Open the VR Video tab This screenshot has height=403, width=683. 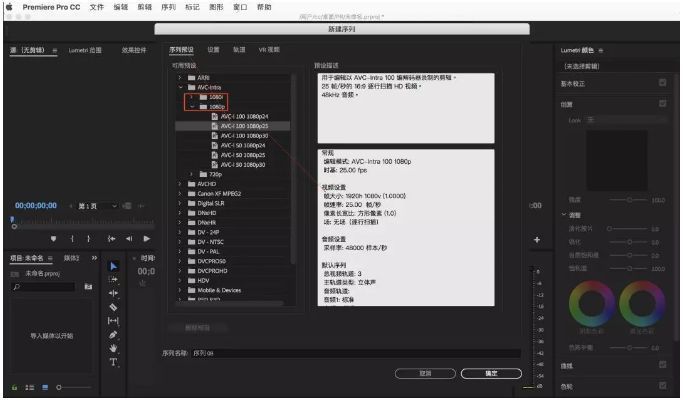(269, 50)
